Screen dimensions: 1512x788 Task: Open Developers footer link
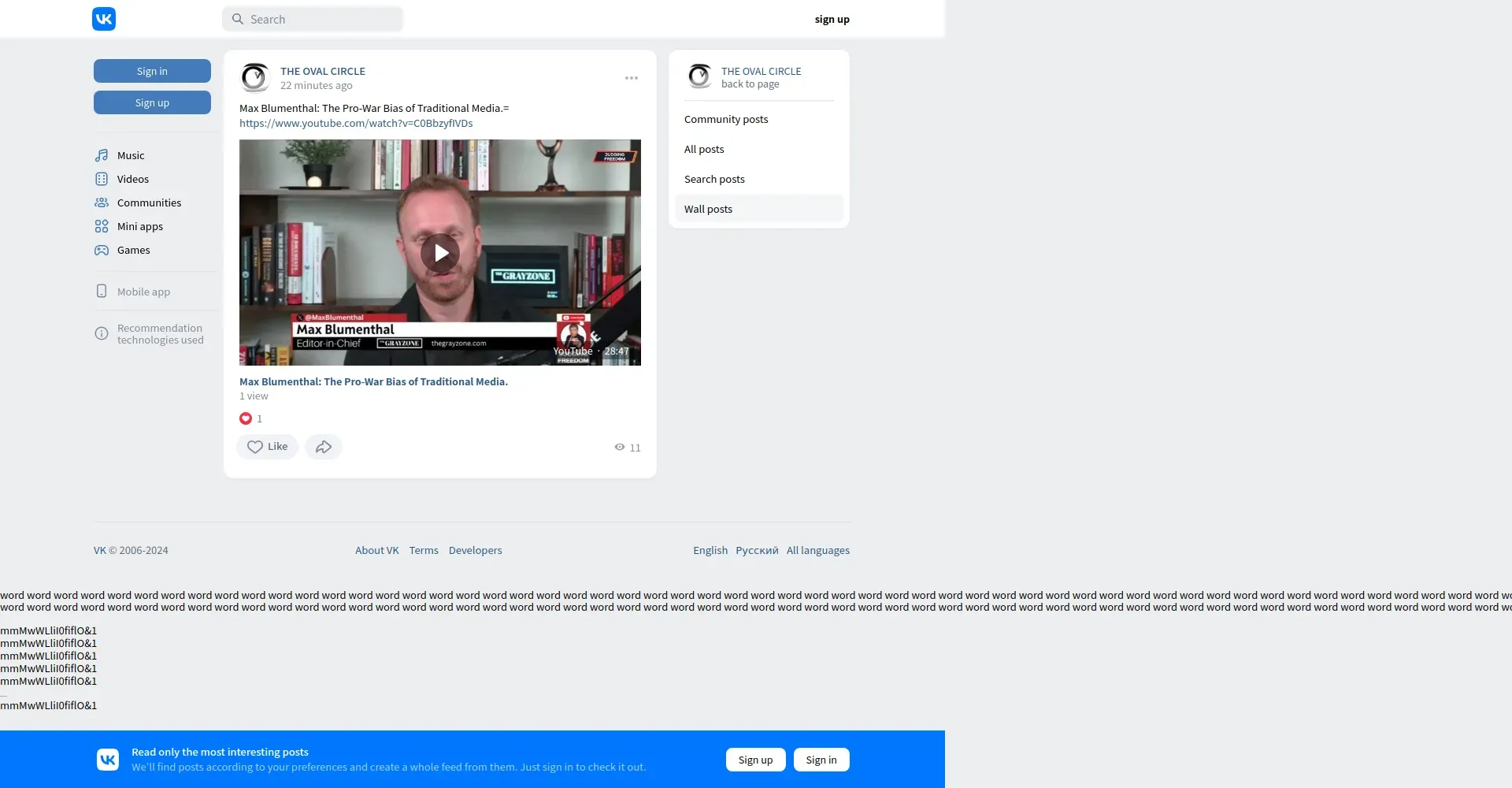[476, 550]
